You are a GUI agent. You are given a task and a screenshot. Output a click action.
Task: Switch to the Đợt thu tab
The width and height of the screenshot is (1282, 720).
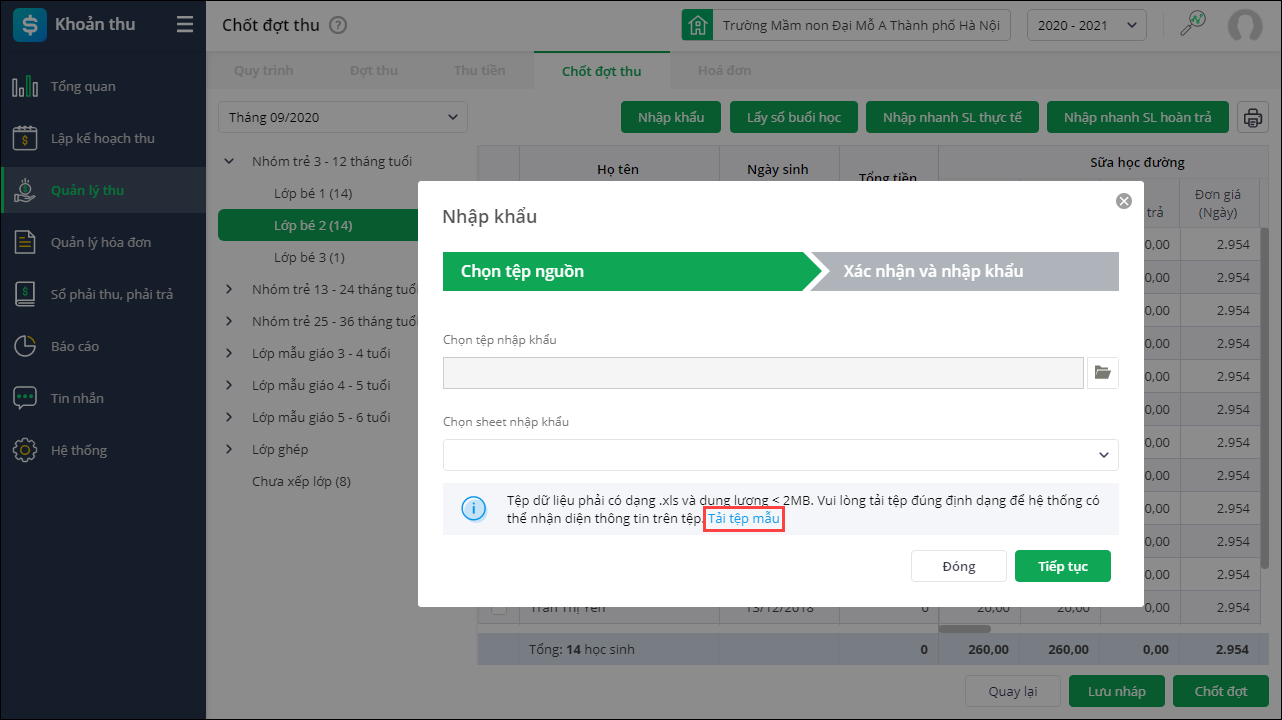pyautogui.click(x=374, y=71)
